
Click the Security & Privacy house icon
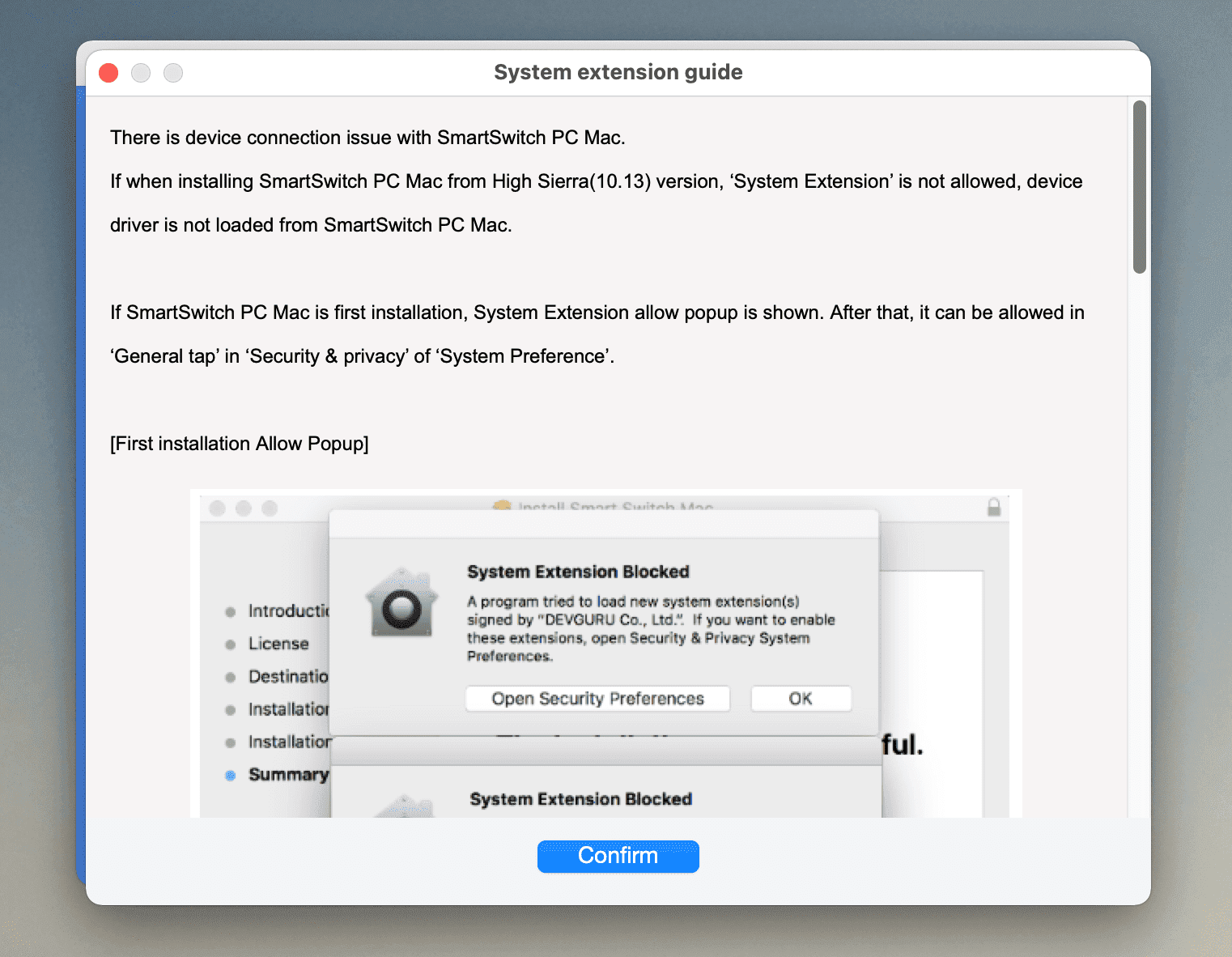pyautogui.click(x=401, y=603)
